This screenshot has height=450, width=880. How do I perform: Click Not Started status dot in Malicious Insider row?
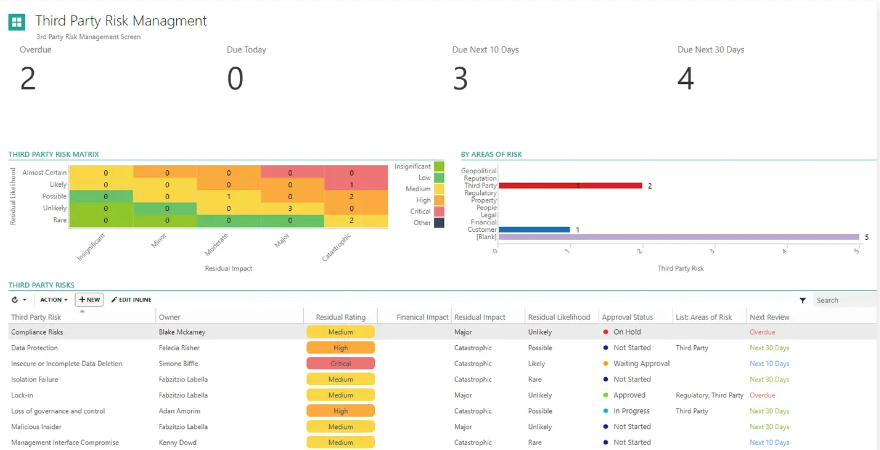(x=606, y=426)
